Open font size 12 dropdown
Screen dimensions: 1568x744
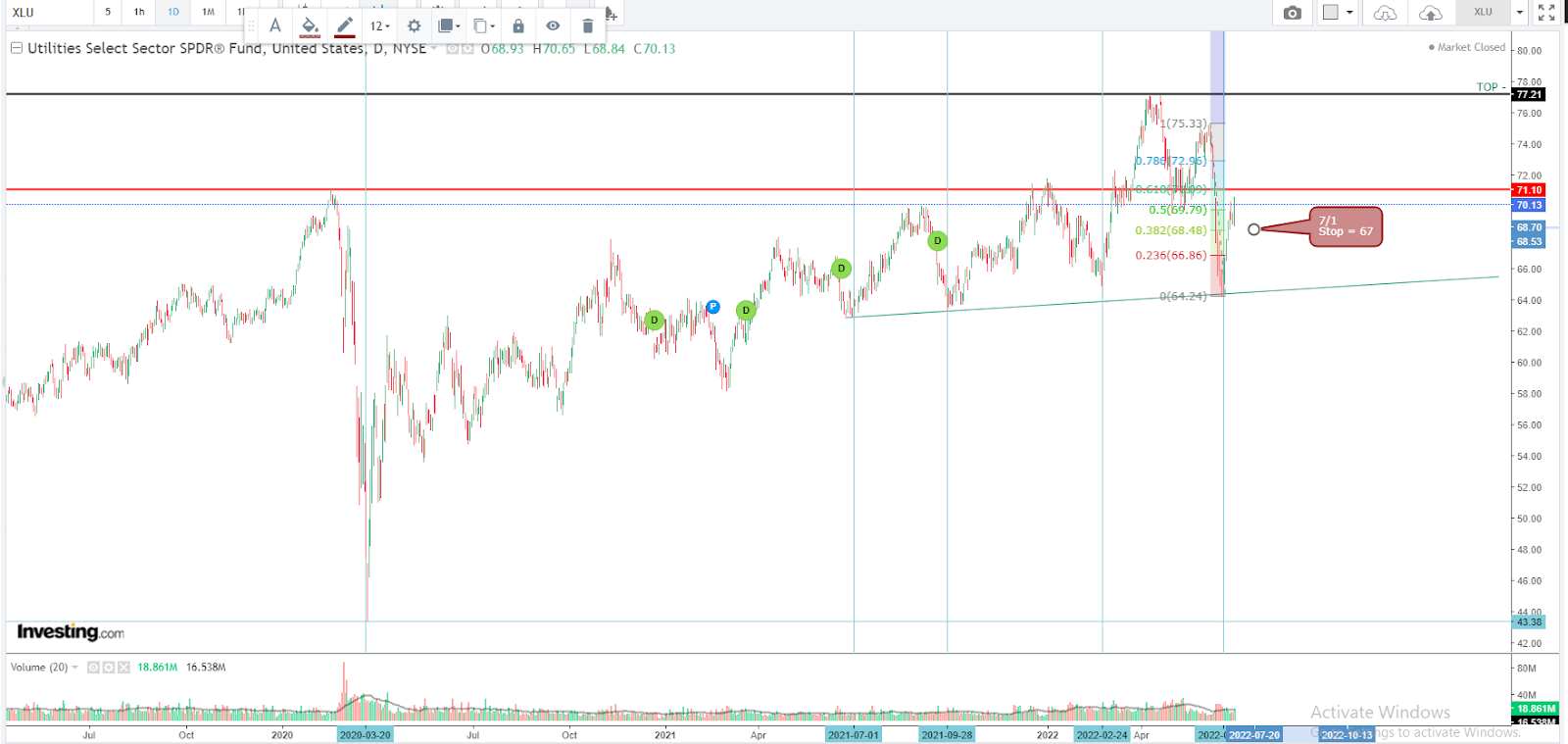click(x=379, y=26)
